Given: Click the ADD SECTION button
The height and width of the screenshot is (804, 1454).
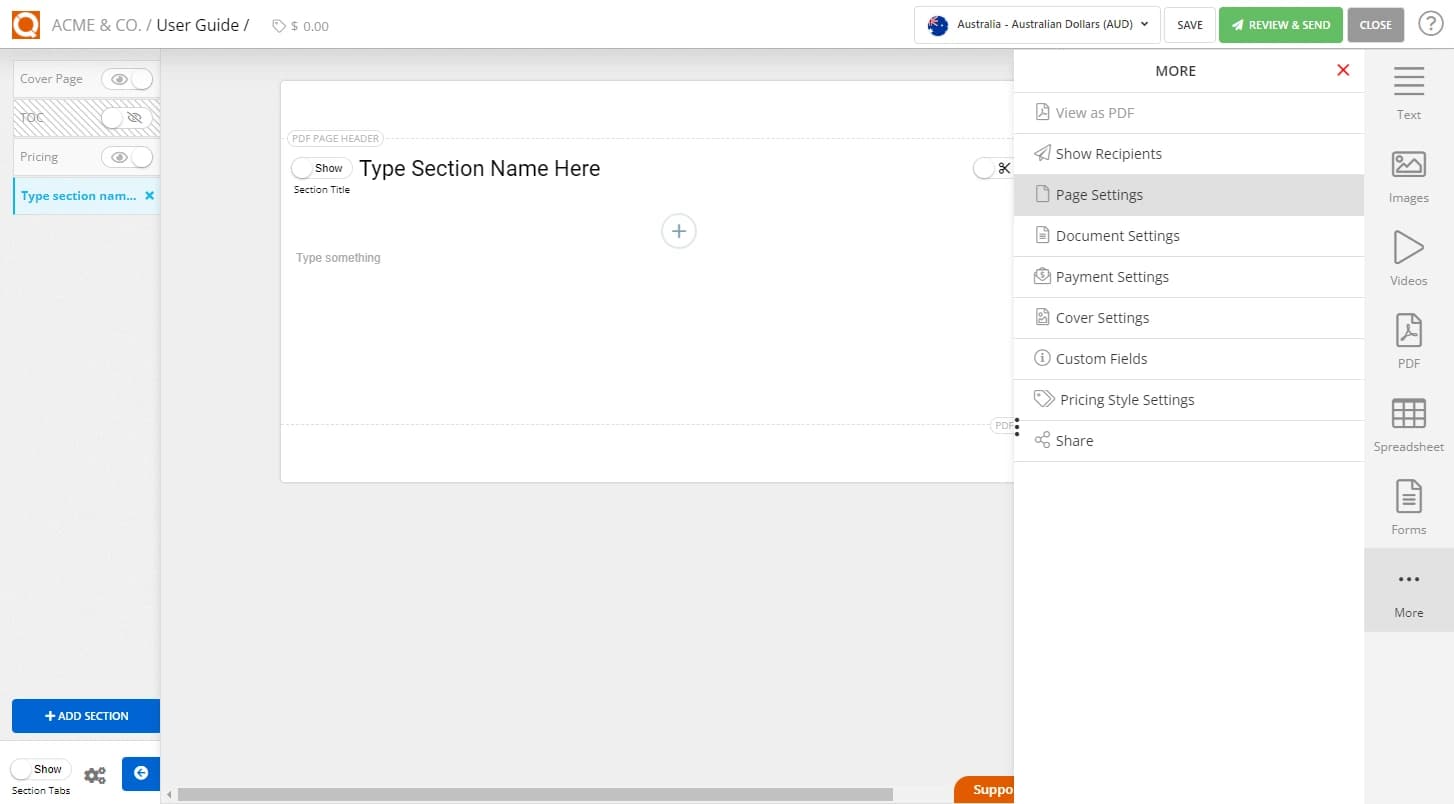Looking at the screenshot, I should point(86,716).
